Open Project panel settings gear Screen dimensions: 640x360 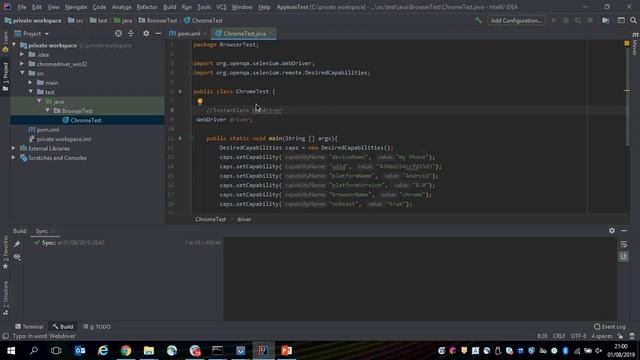(146, 33)
